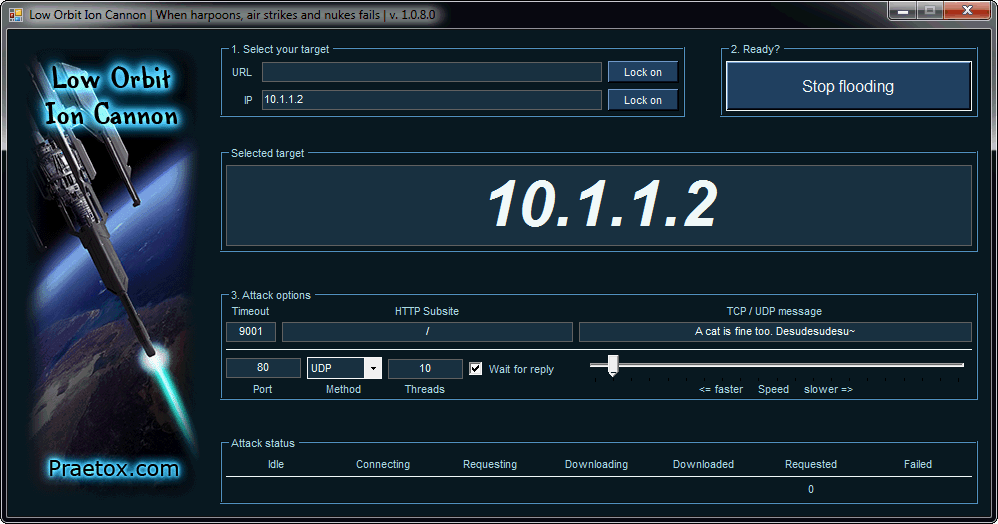Image resolution: width=998 pixels, height=524 pixels.
Task: Click the Port field showing 80
Action: pyautogui.click(x=263, y=368)
